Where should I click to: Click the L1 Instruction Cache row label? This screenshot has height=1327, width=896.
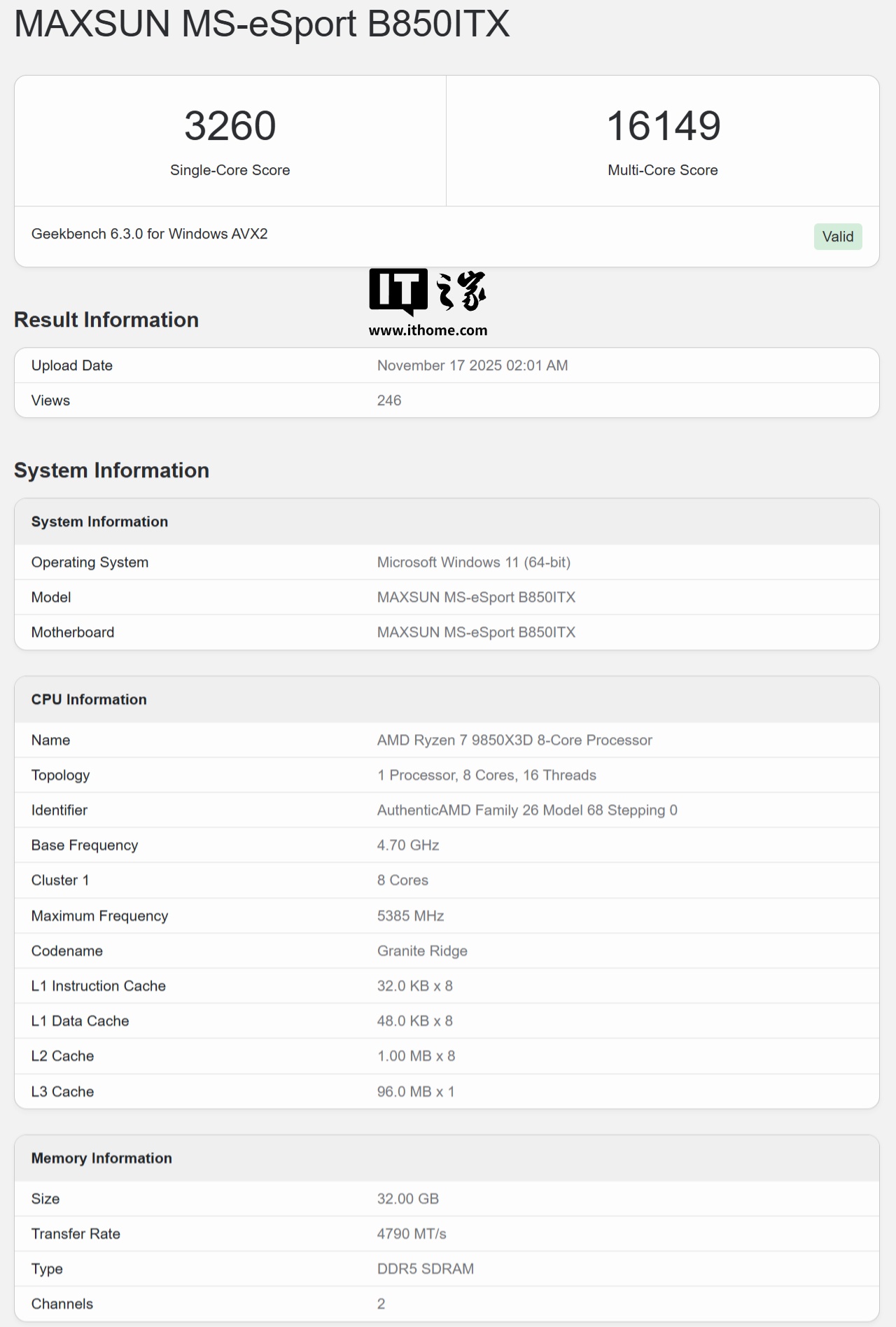[99, 985]
